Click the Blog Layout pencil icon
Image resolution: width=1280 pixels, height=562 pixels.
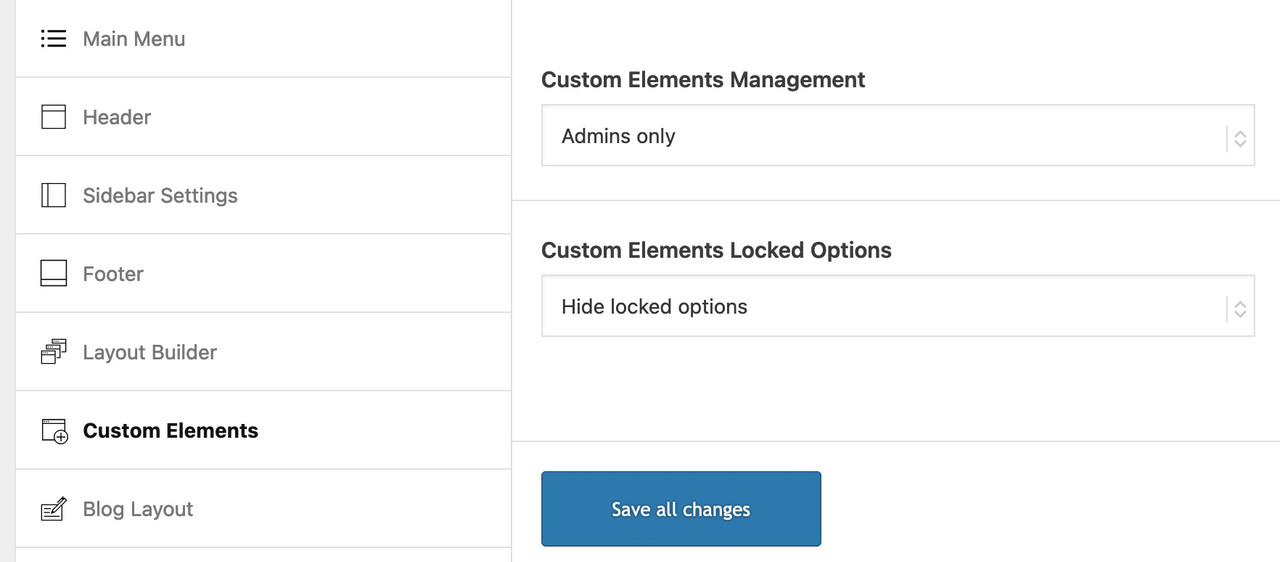pos(53,509)
